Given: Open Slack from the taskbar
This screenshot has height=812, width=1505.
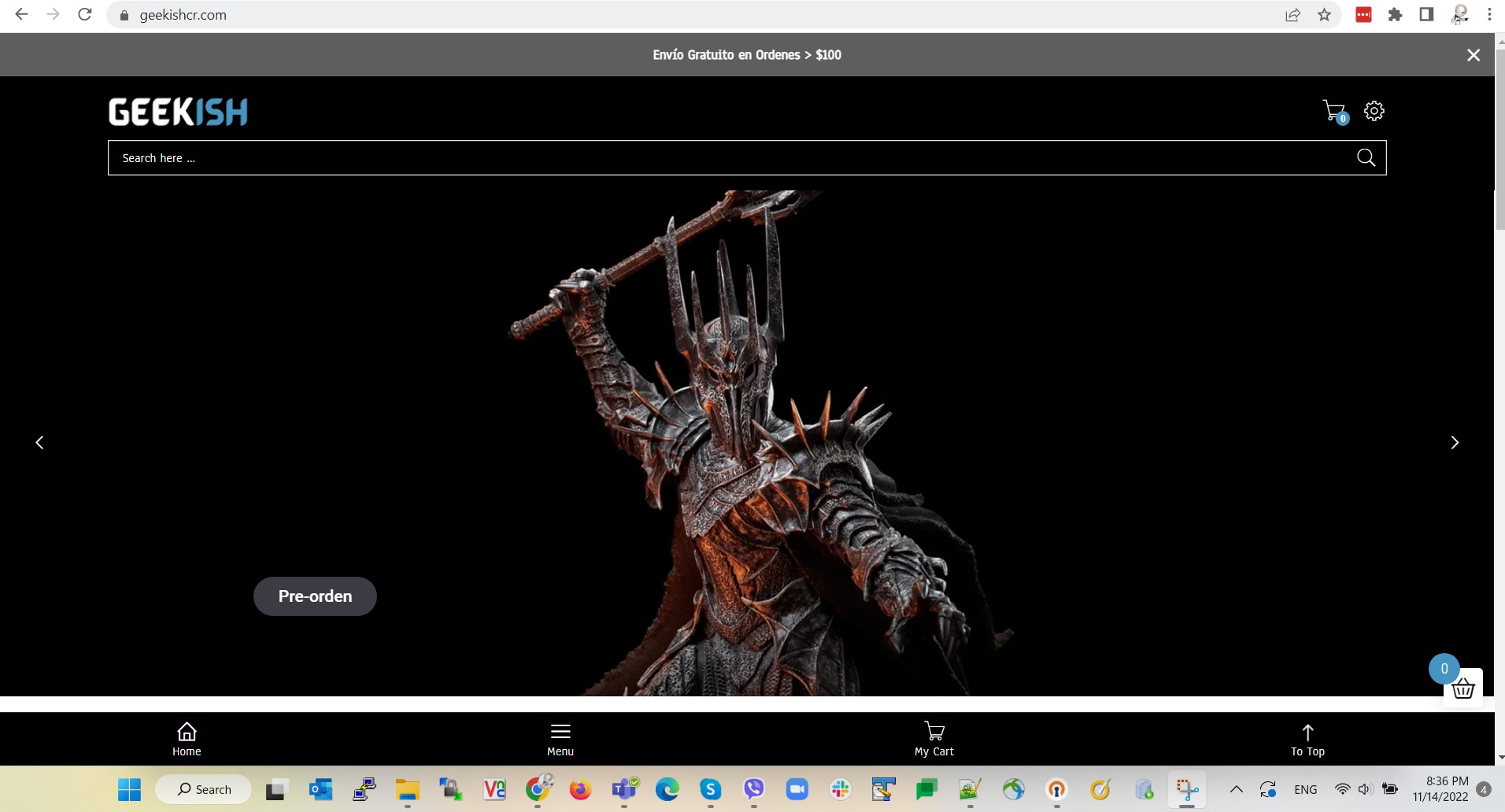Looking at the screenshot, I should coord(841,789).
